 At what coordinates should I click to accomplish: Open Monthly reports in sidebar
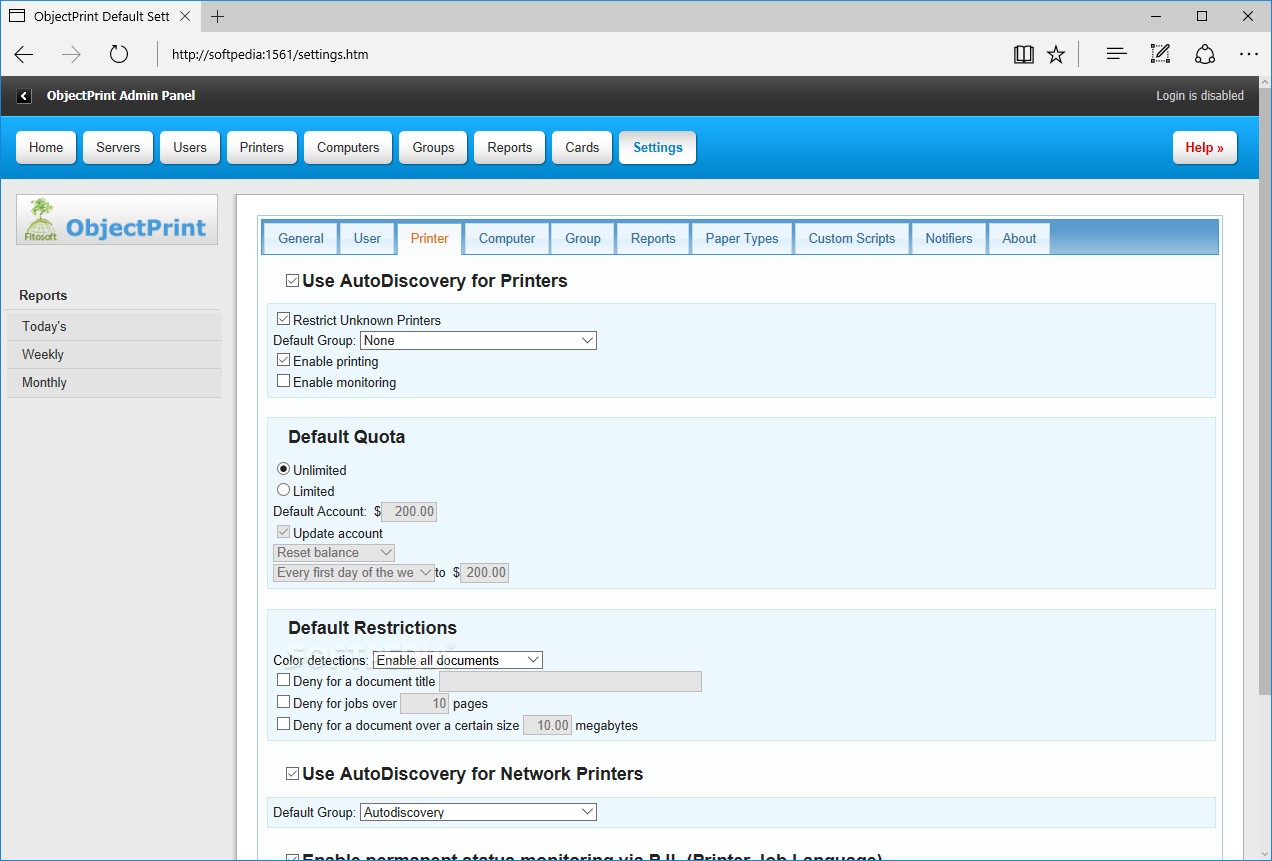[x=114, y=382]
